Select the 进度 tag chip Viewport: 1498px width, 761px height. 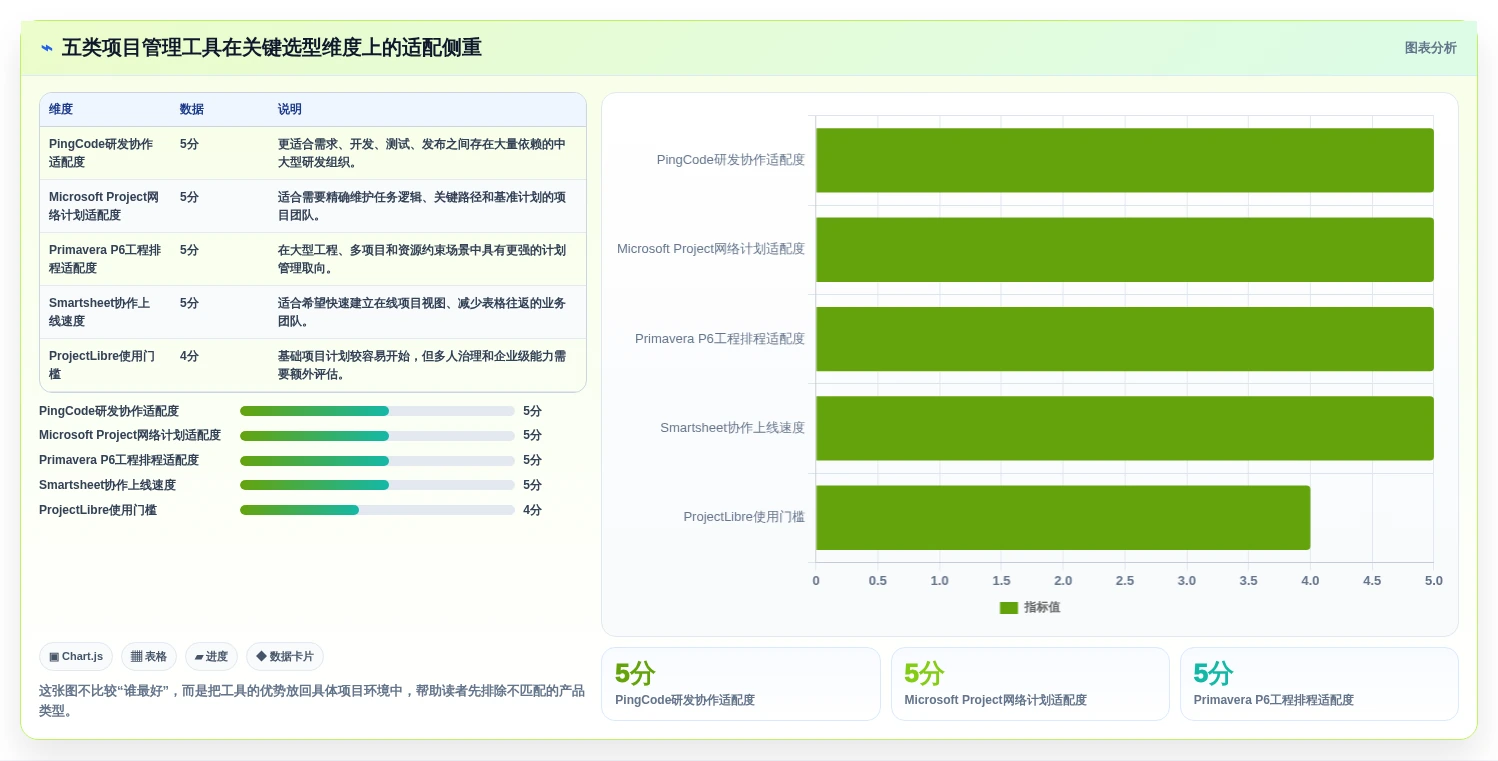point(211,657)
